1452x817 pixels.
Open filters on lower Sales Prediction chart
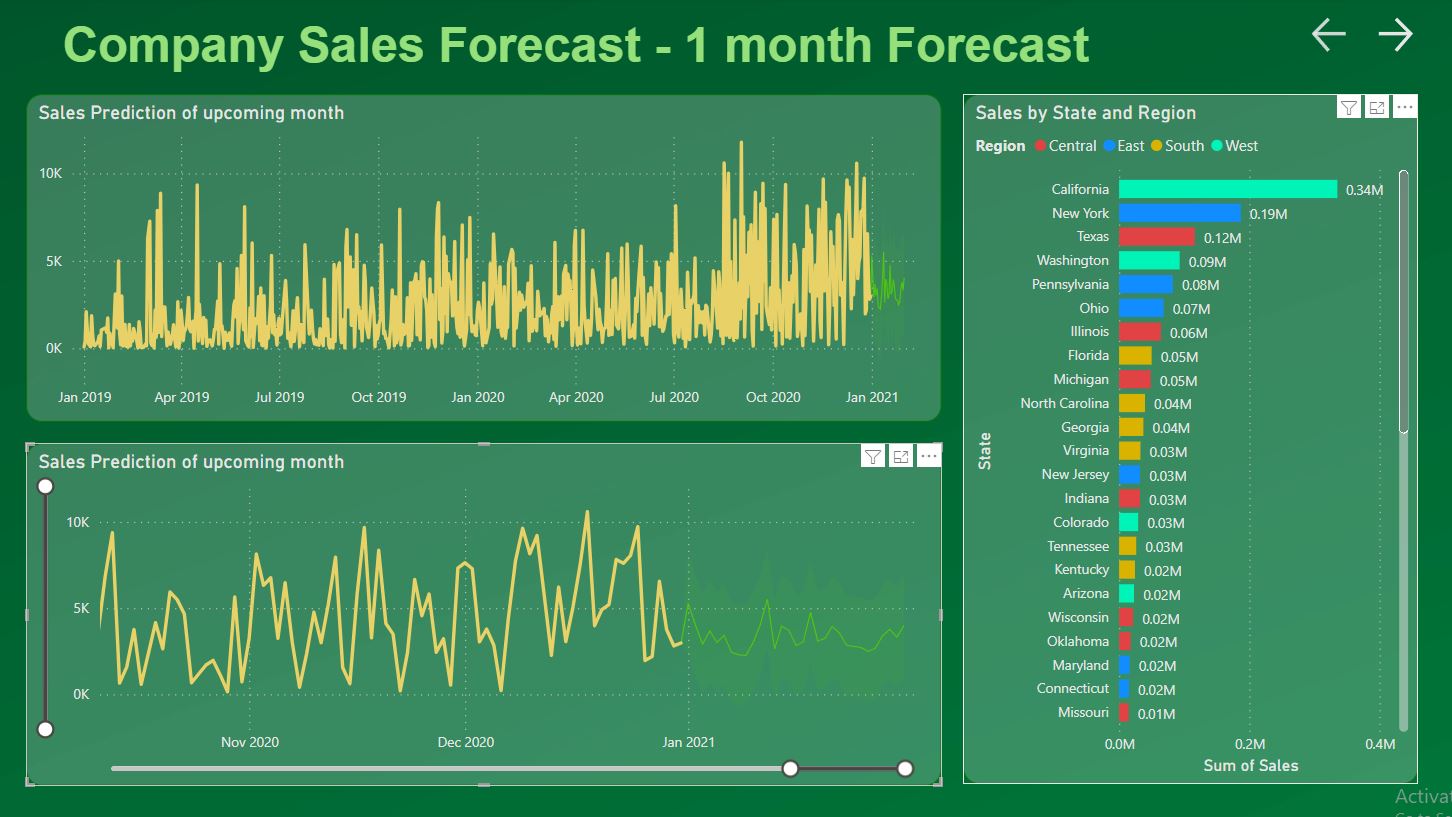pos(873,456)
